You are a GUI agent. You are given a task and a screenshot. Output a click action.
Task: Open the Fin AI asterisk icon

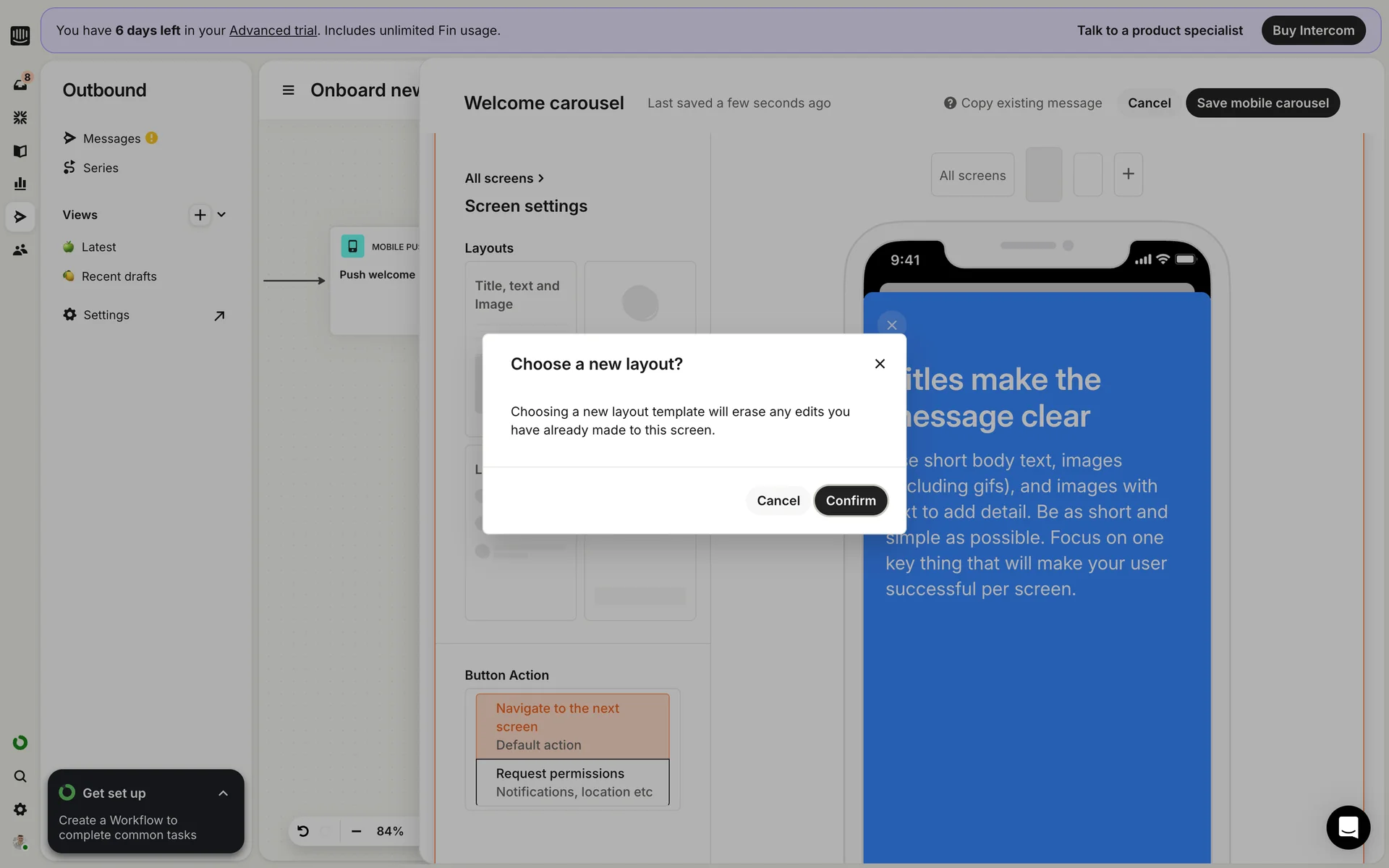[20, 117]
